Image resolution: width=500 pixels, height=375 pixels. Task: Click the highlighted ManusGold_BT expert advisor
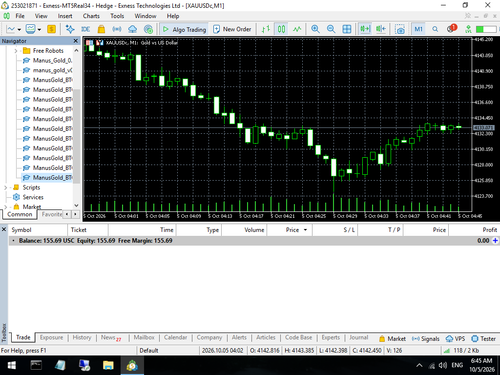coord(48,177)
